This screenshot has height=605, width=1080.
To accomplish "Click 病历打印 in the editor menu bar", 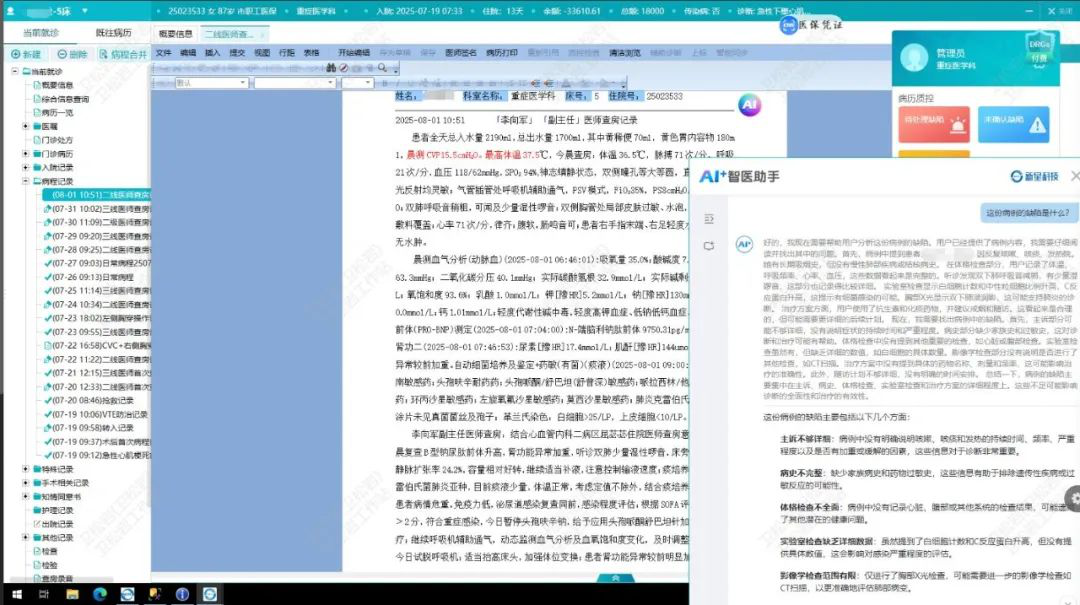I will 501,52.
